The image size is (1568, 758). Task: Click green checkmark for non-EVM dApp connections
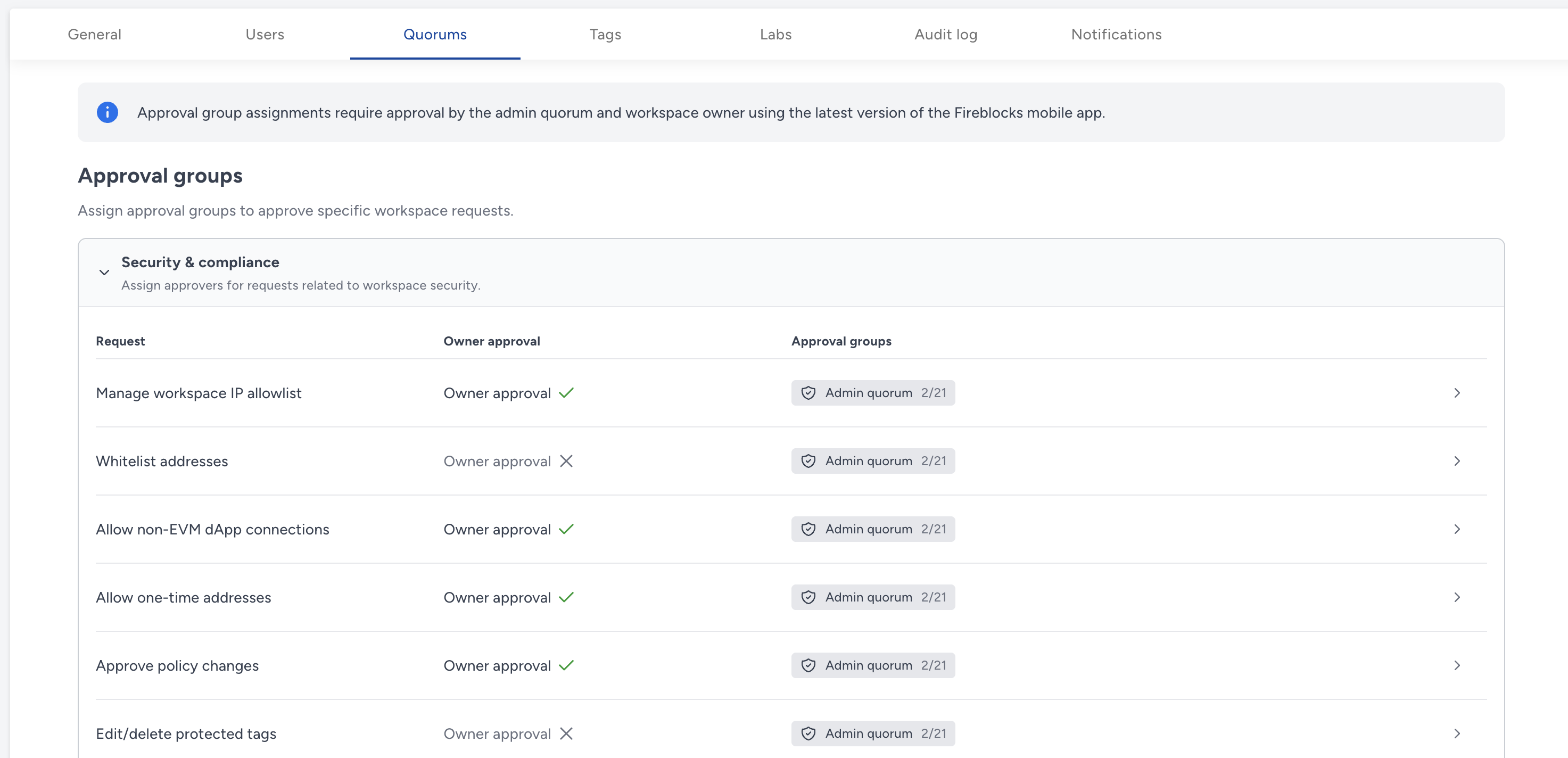click(x=566, y=530)
